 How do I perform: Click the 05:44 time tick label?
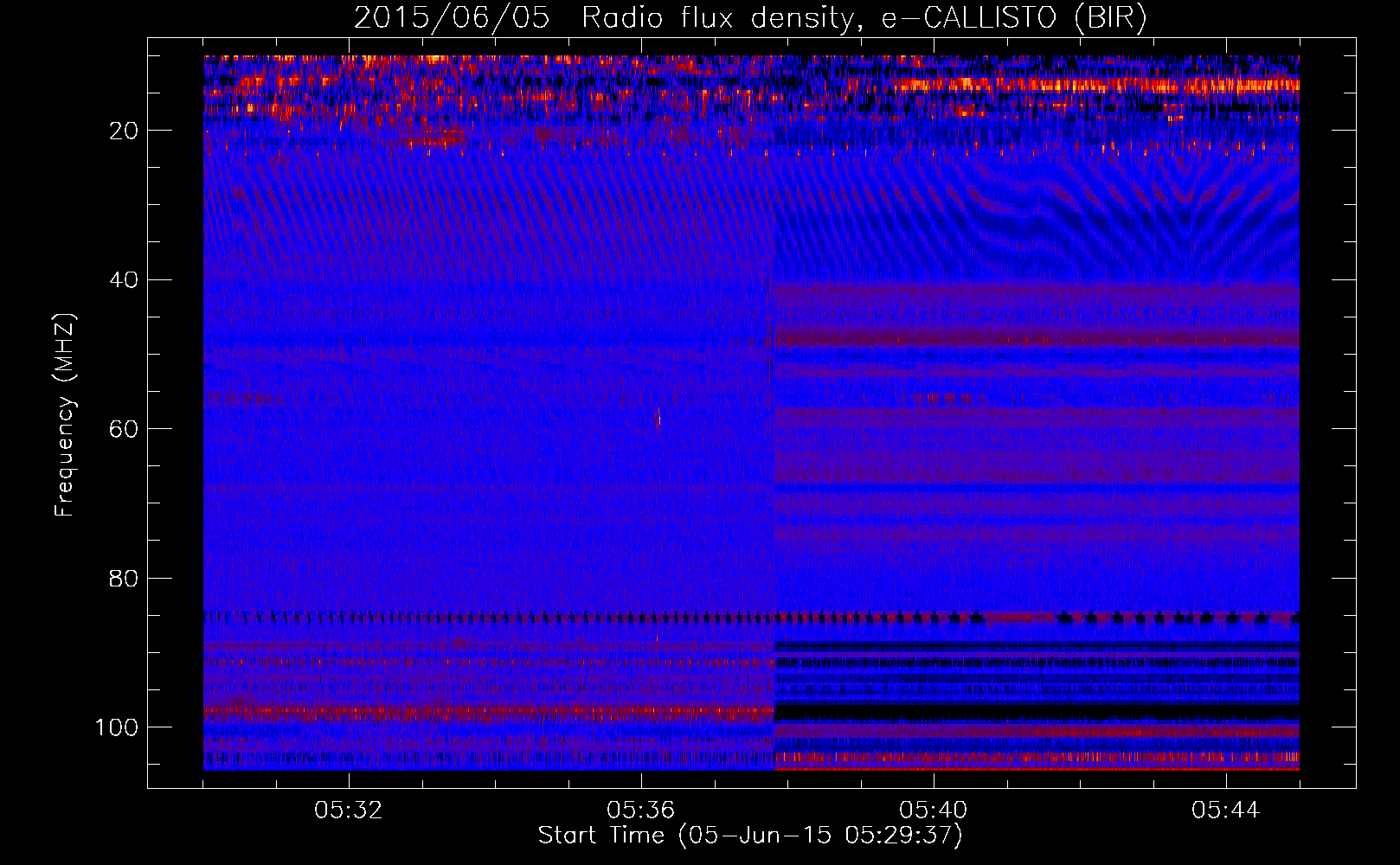pyautogui.click(x=1225, y=811)
